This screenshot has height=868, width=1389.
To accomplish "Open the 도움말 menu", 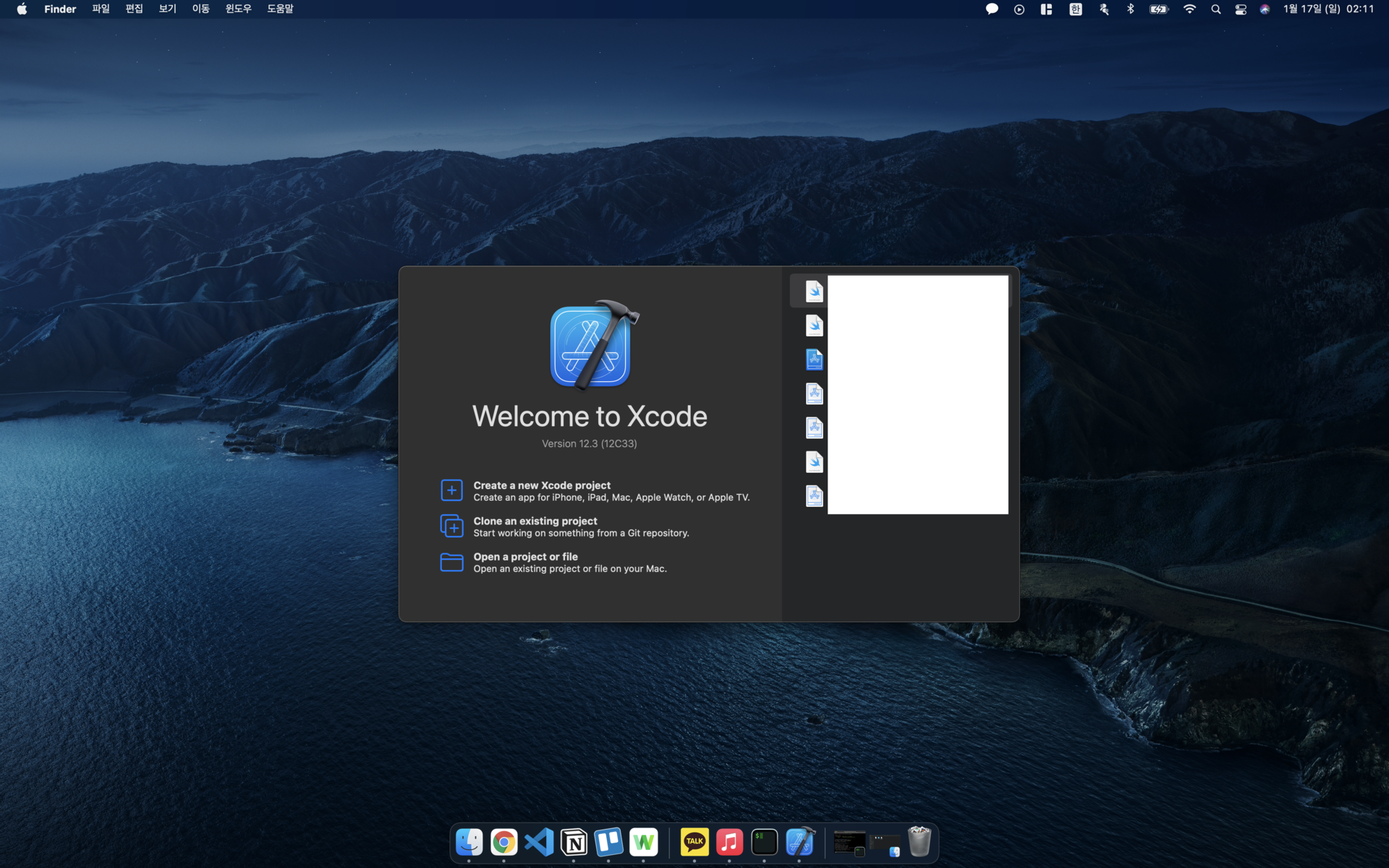I will pyautogui.click(x=280, y=9).
